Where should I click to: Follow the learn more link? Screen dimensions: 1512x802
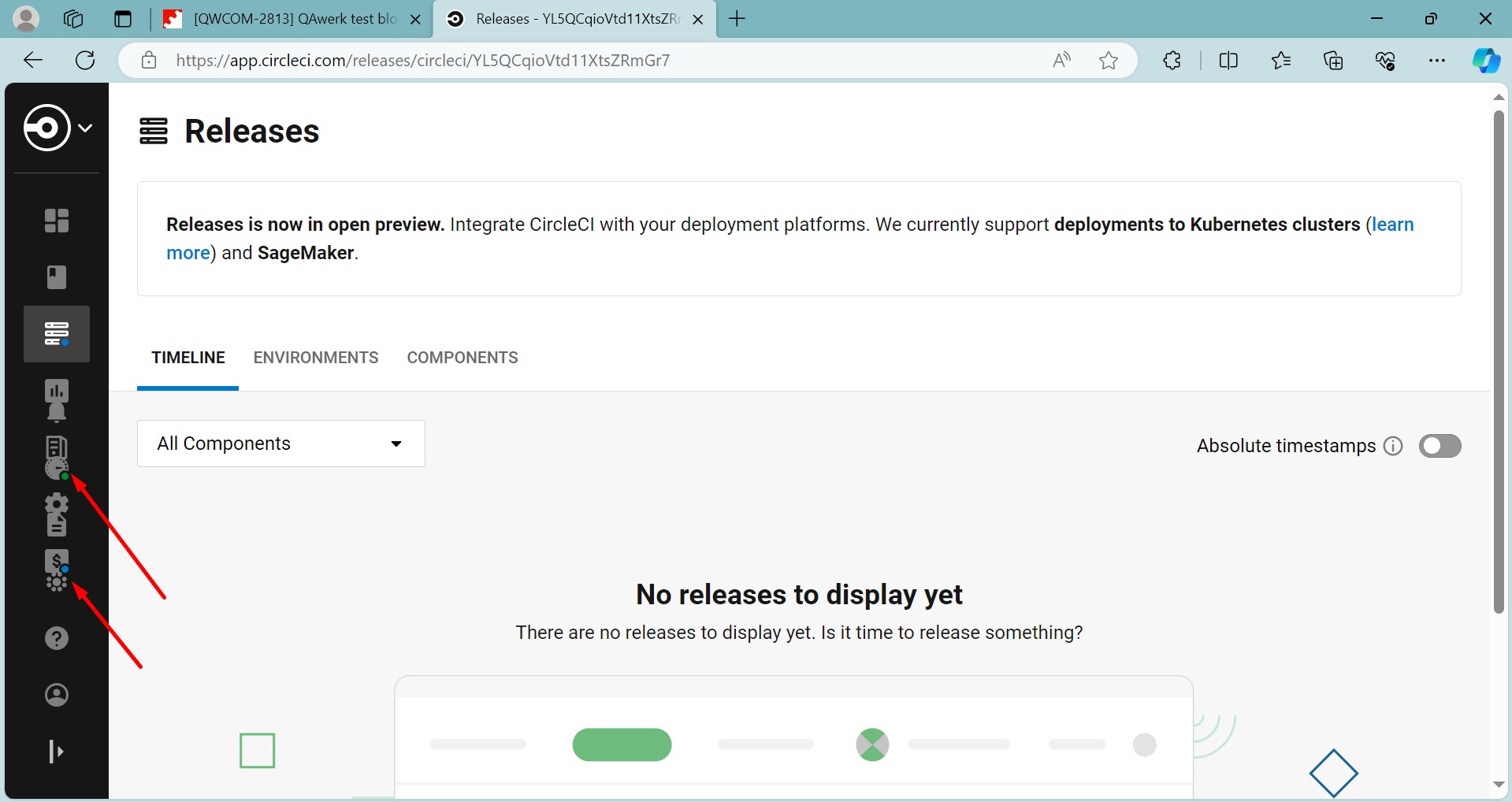pos(1392,225)
